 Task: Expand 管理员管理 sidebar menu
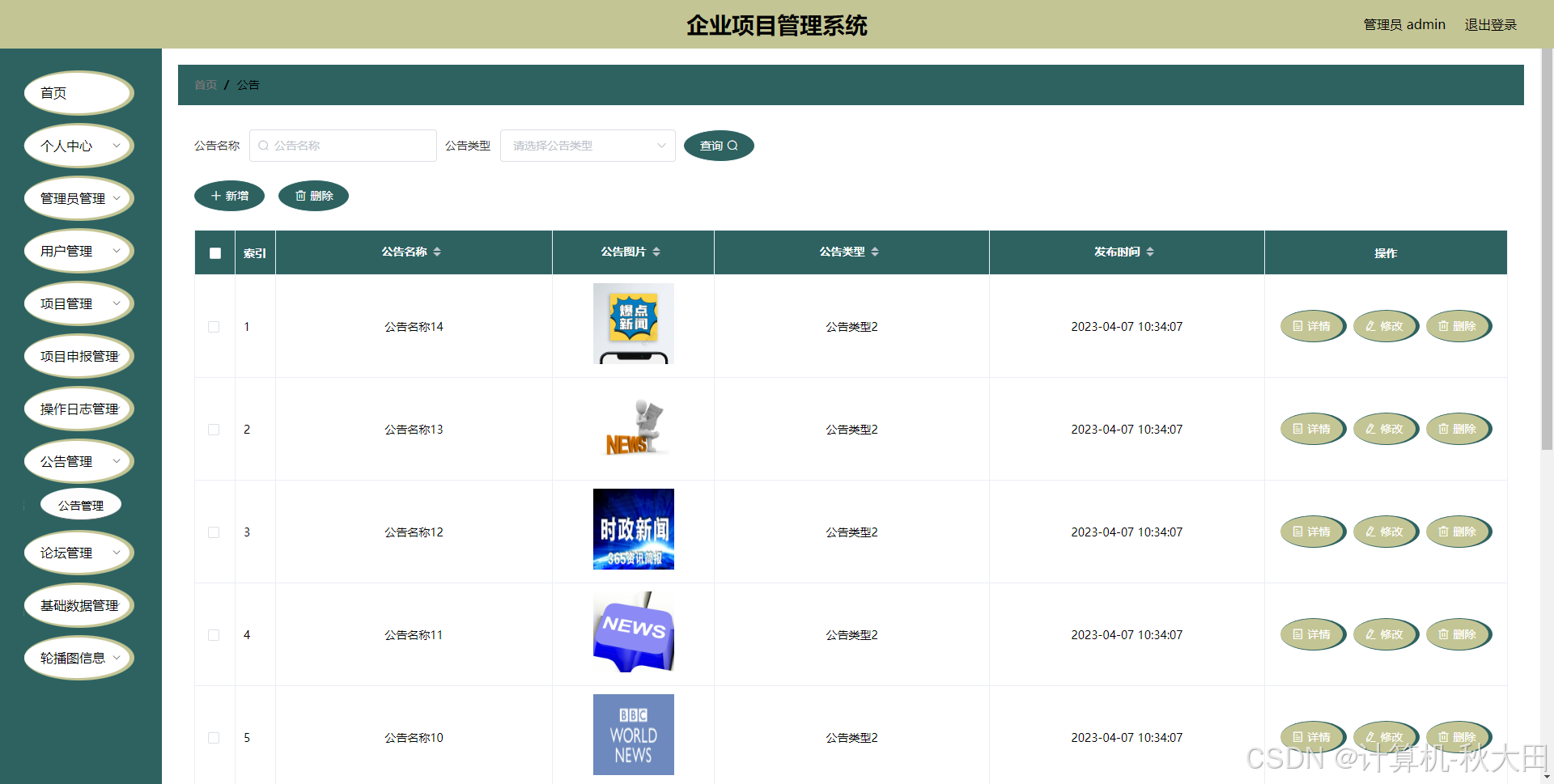[79, 198]
